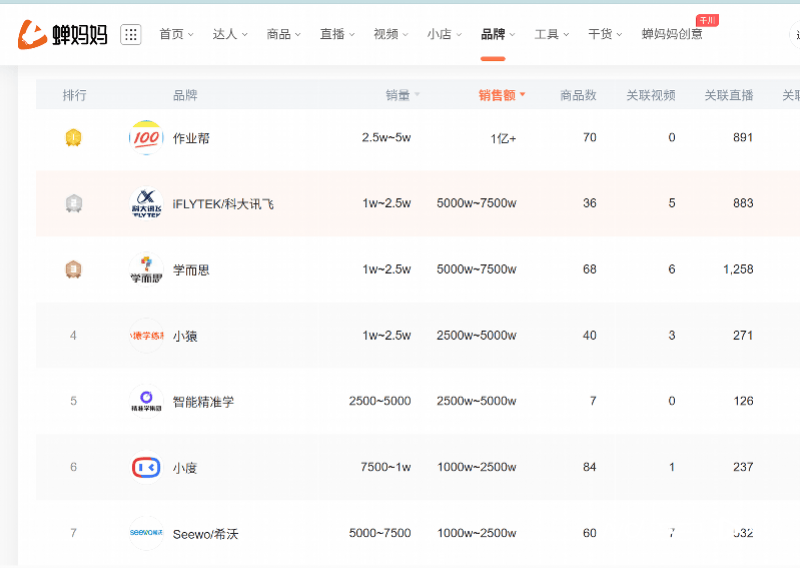This screenshot has height=568, width=800.
Task: Click the gold rank 1 medal
Action: 73,138
